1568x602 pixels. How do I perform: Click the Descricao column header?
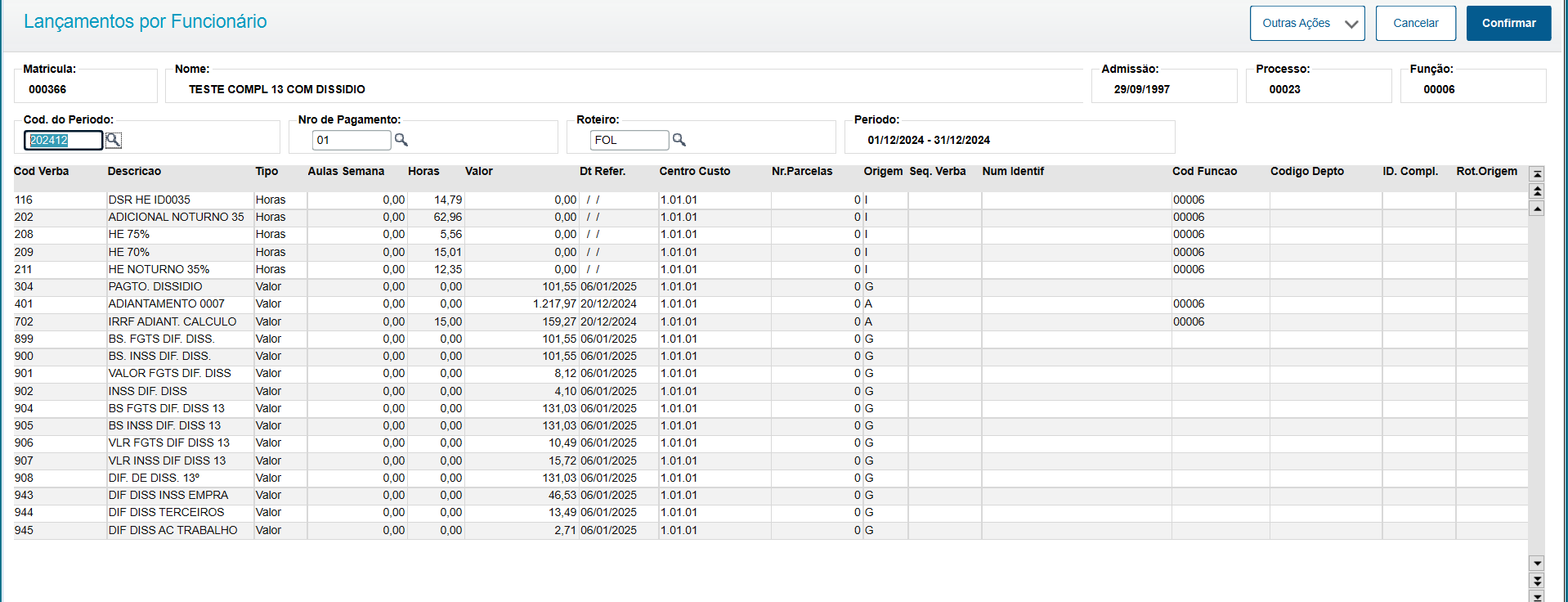(x=135, y=172)
